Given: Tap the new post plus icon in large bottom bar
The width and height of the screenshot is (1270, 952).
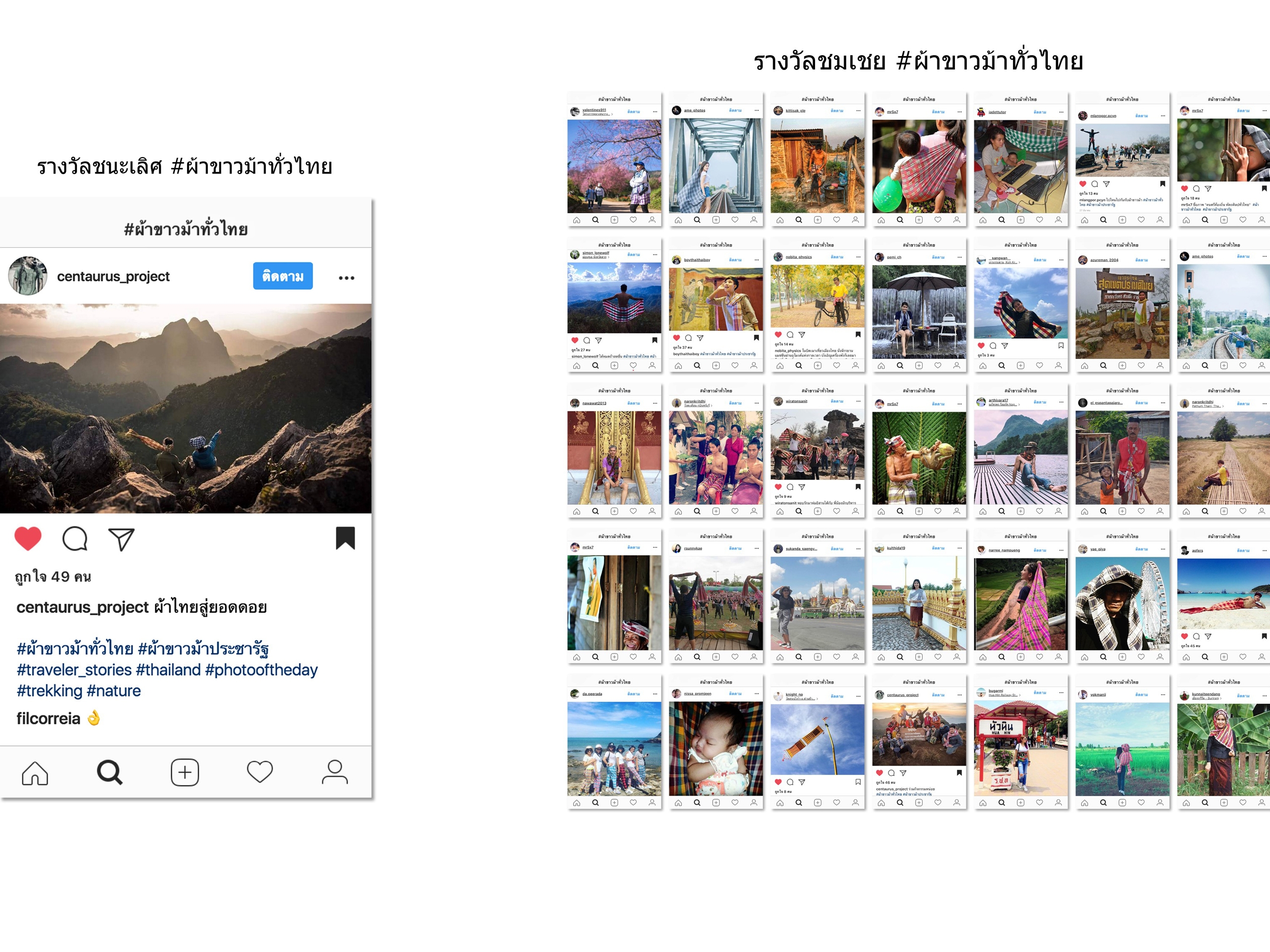Looking at the screenshot, I should tap(185, 773).
